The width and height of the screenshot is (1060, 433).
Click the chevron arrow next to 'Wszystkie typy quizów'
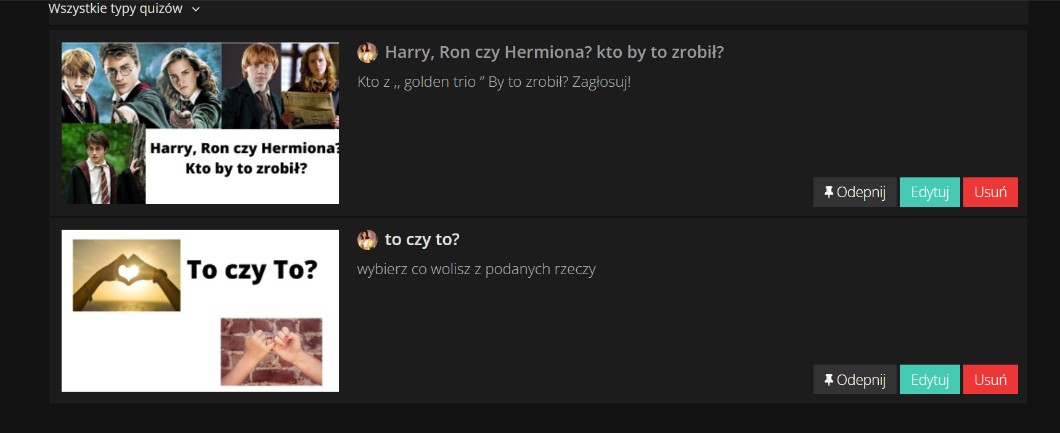coord(196,9)
